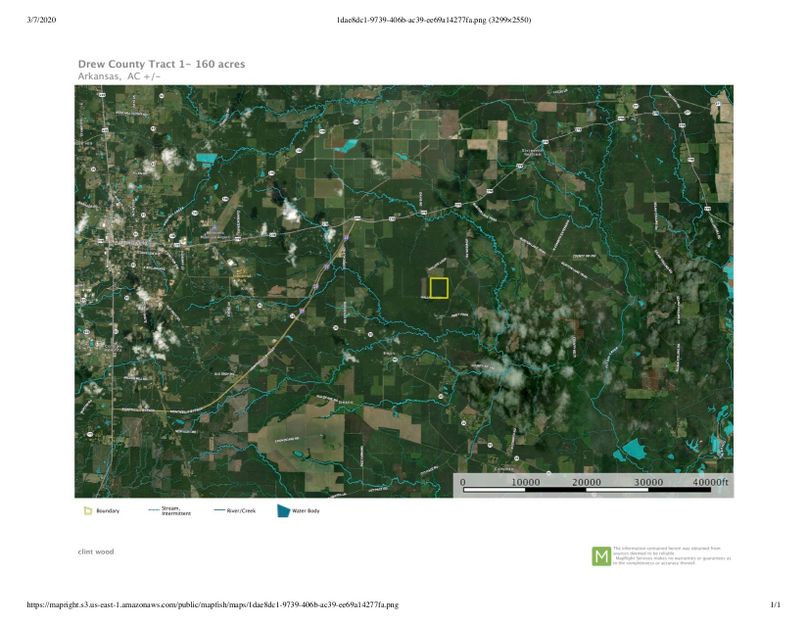This screenshot has height=624, width=808.
Task: Click the Arkansas, AC +/- subtitle
Action: pyautogui.click(x=118, y=76)
